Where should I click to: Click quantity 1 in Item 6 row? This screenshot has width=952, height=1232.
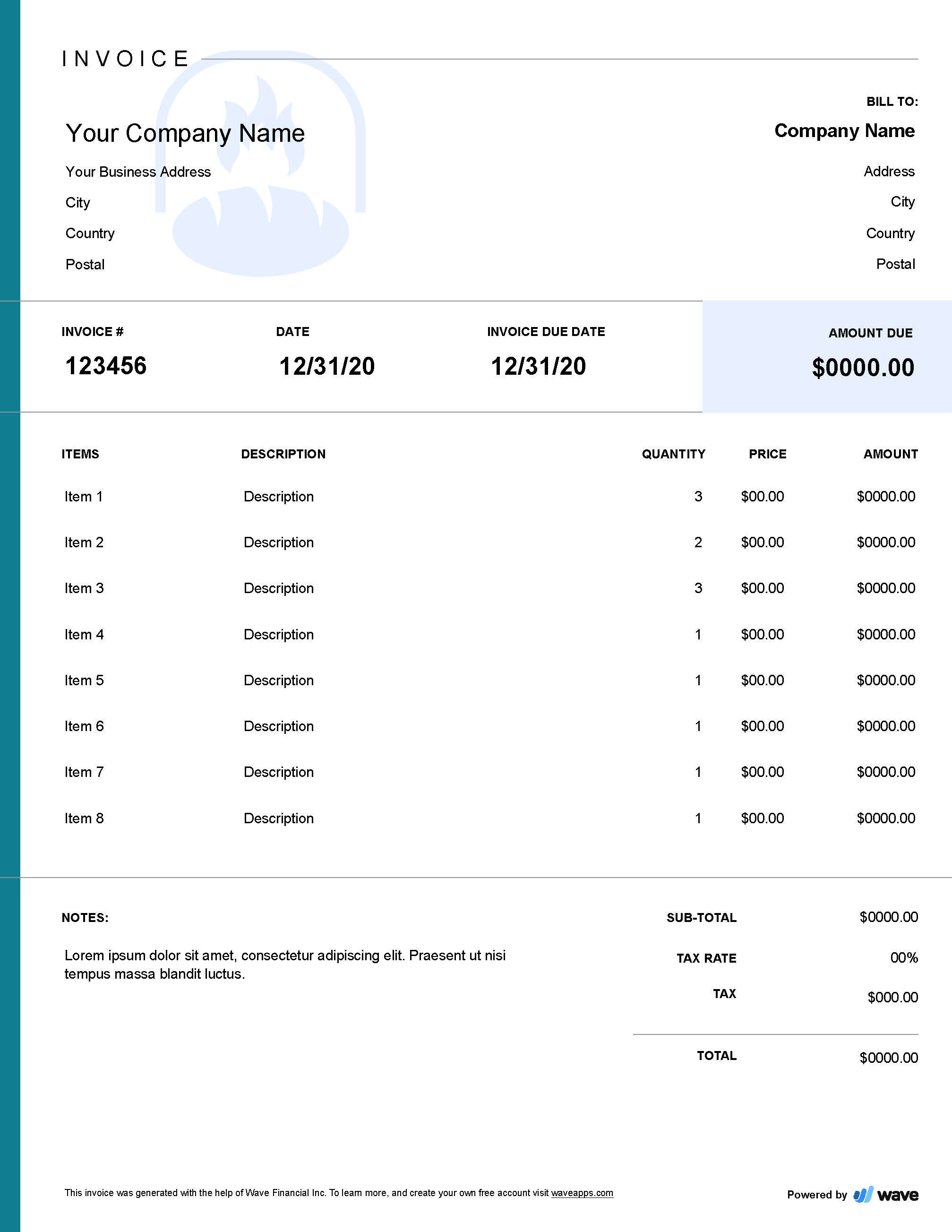698,726
